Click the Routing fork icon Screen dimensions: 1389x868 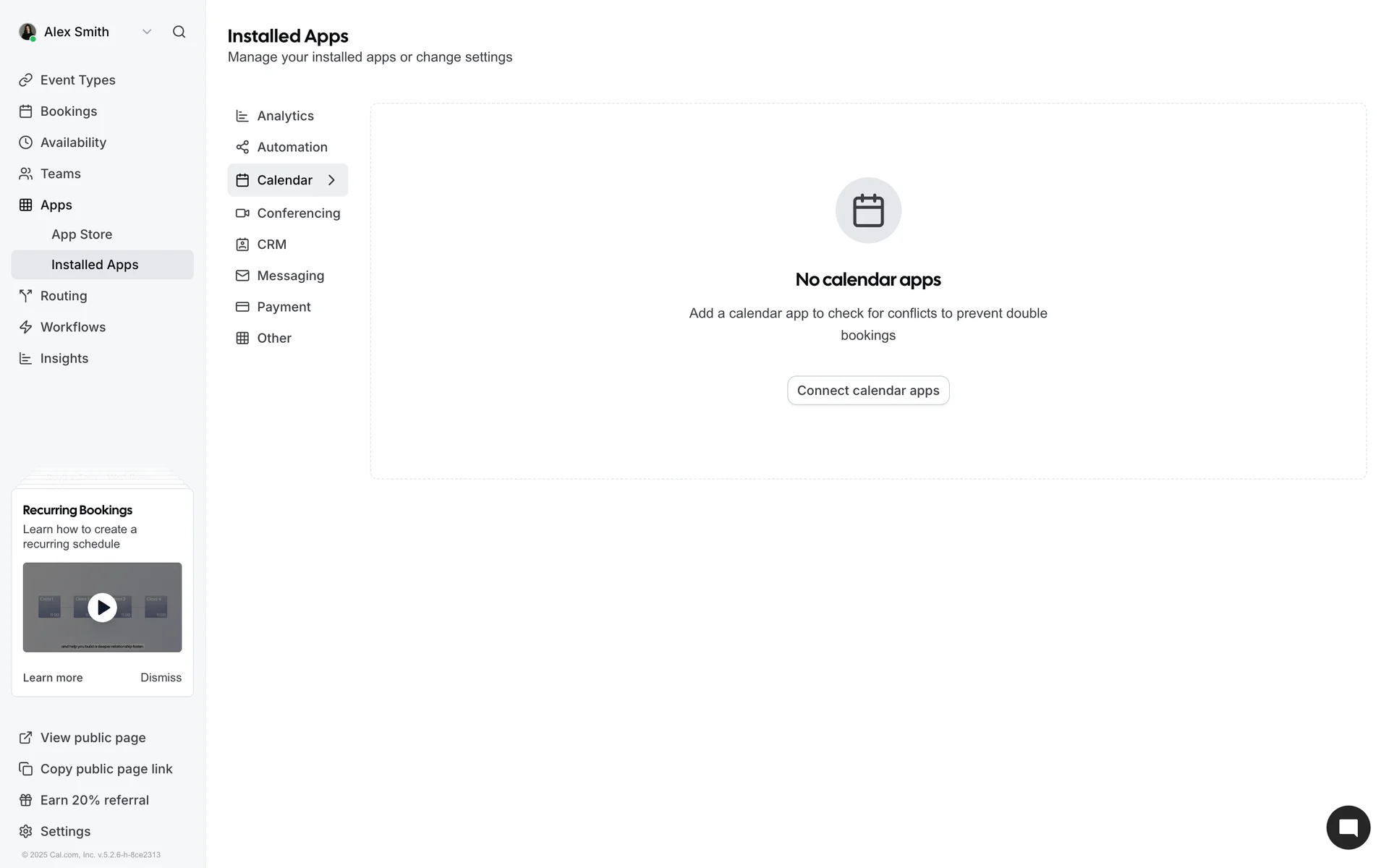click(26, 296)
